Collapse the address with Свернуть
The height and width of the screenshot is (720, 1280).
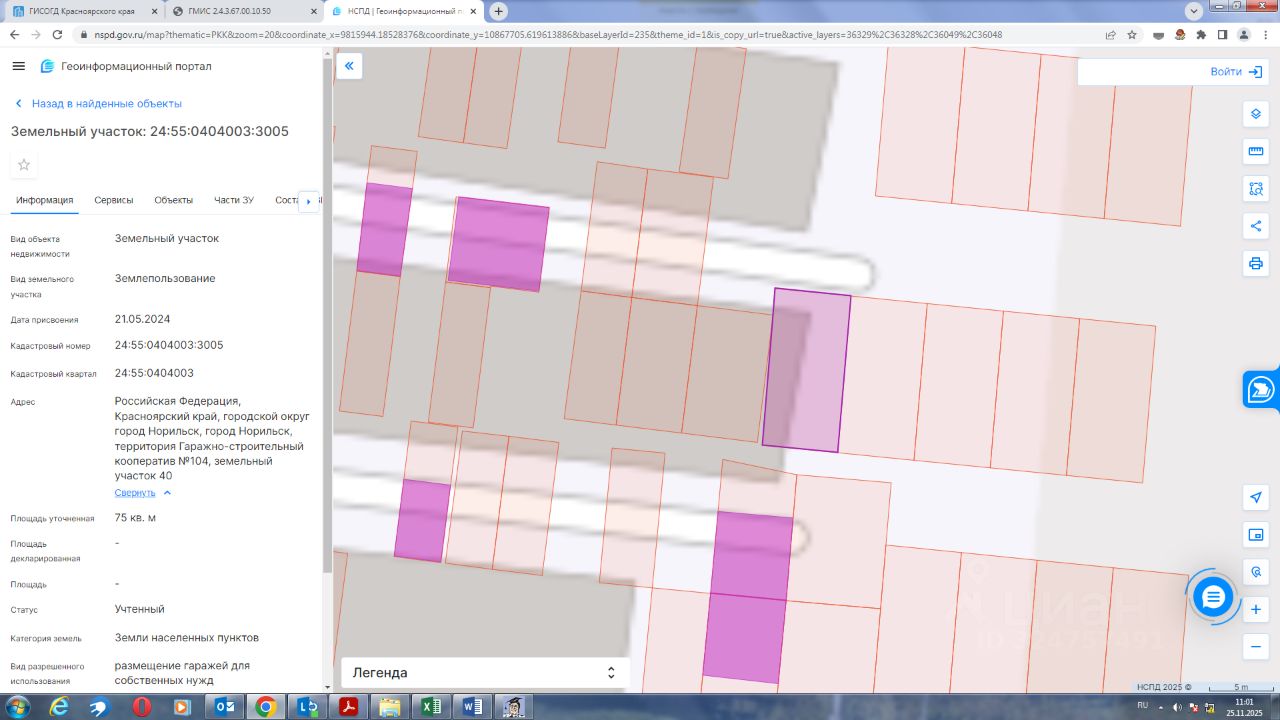coord(142,493)
